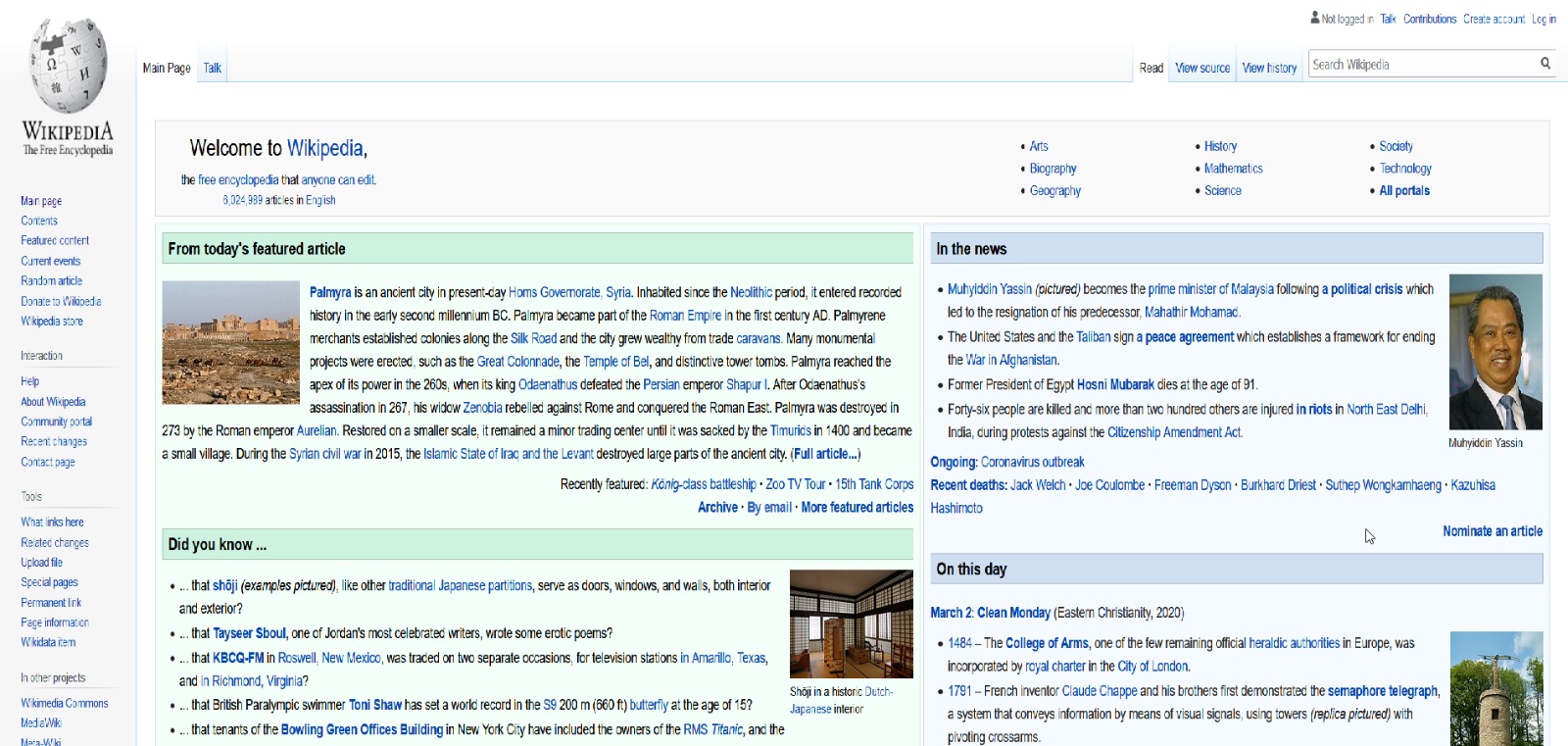
Task: Click the Wikipedia globe logo
Action: (68, 67)
